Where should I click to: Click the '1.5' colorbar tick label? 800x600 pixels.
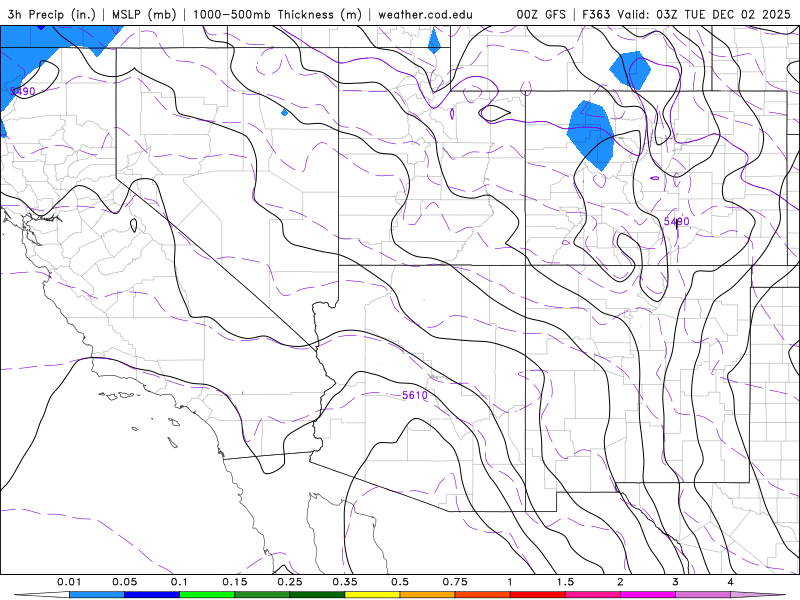[565, 582]
